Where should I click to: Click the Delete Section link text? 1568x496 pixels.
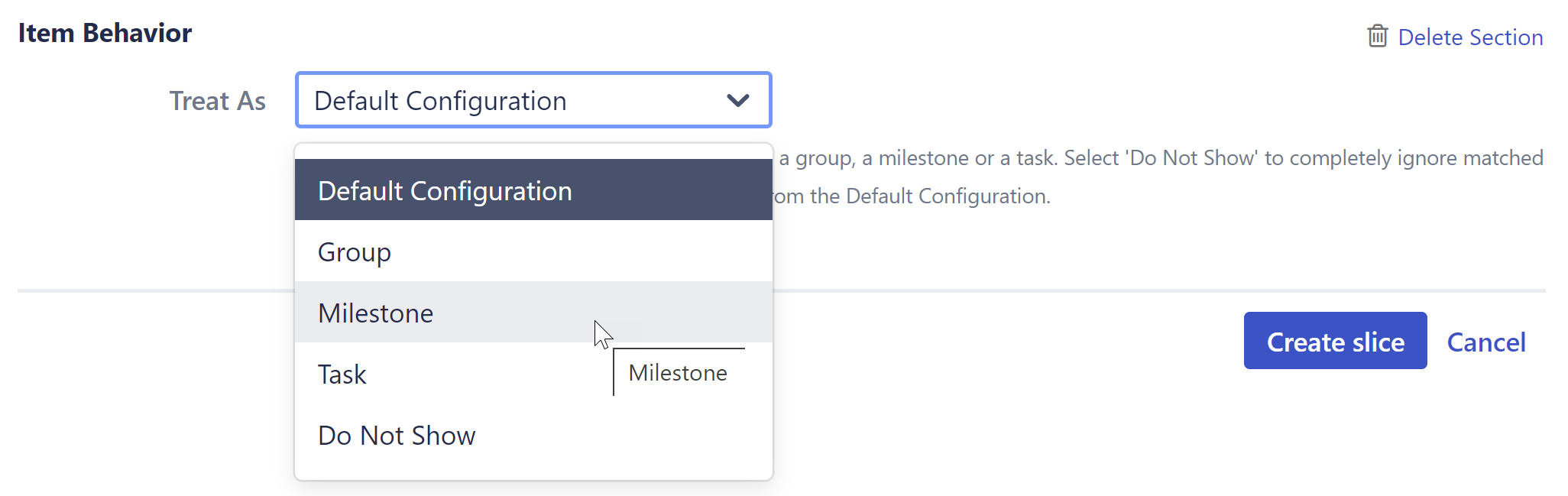(1470, 37)
